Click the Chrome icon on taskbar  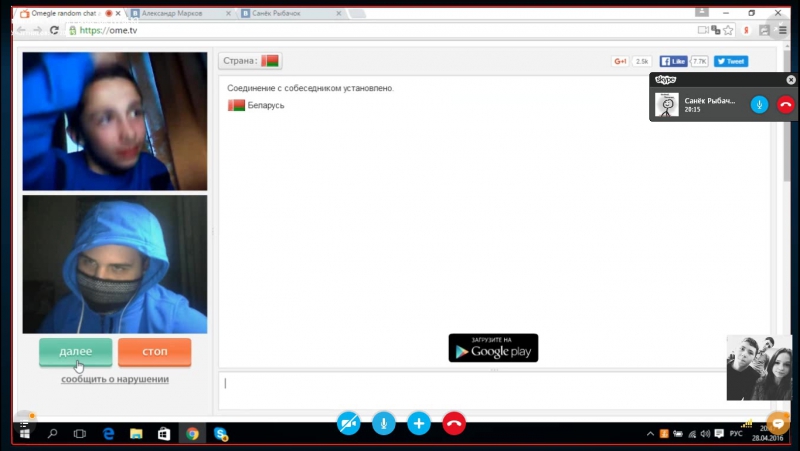(x=192, y=434)
